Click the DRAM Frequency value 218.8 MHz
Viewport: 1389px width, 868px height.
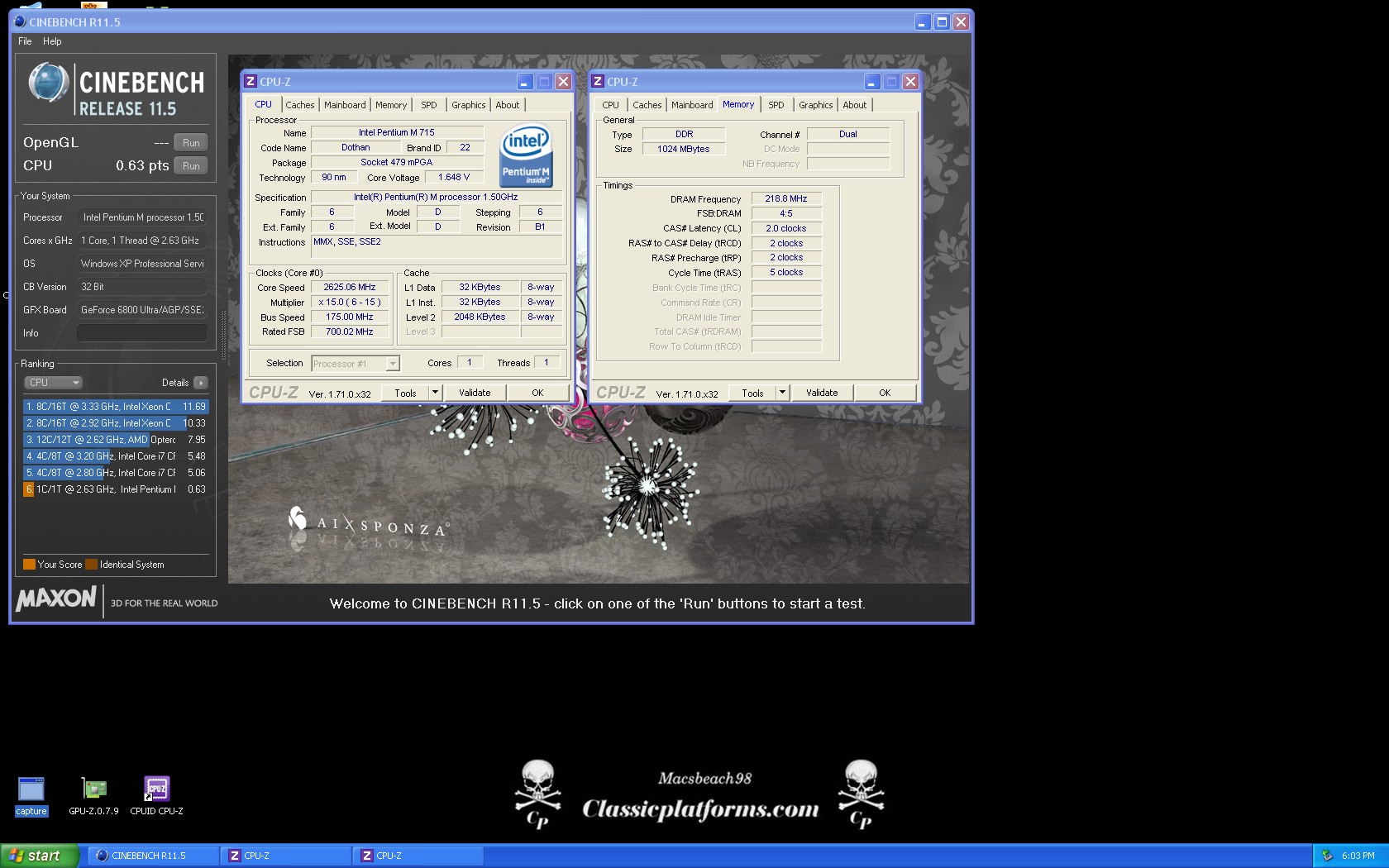tap(786, 198)
